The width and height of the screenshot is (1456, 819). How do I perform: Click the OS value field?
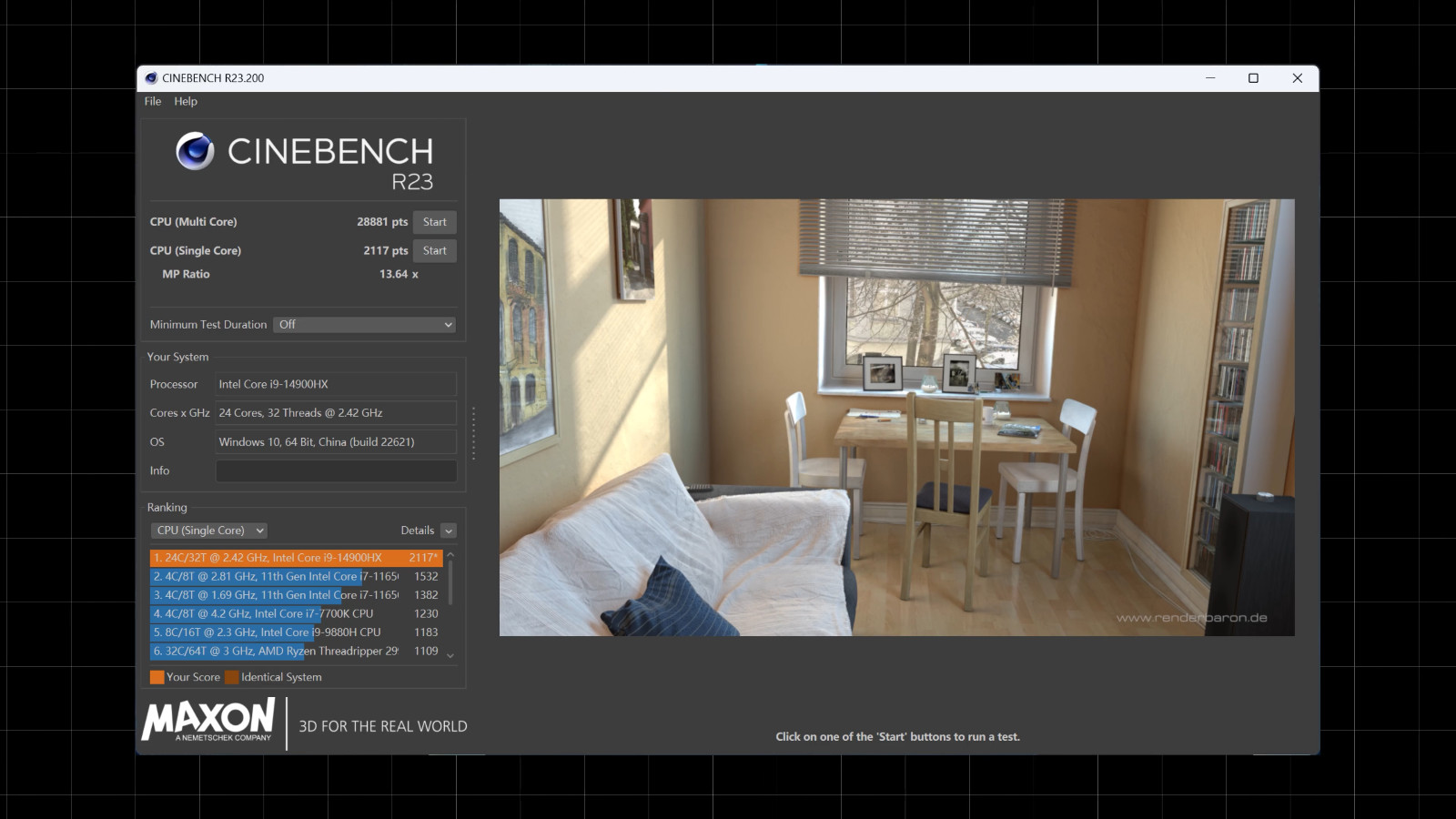336,442
